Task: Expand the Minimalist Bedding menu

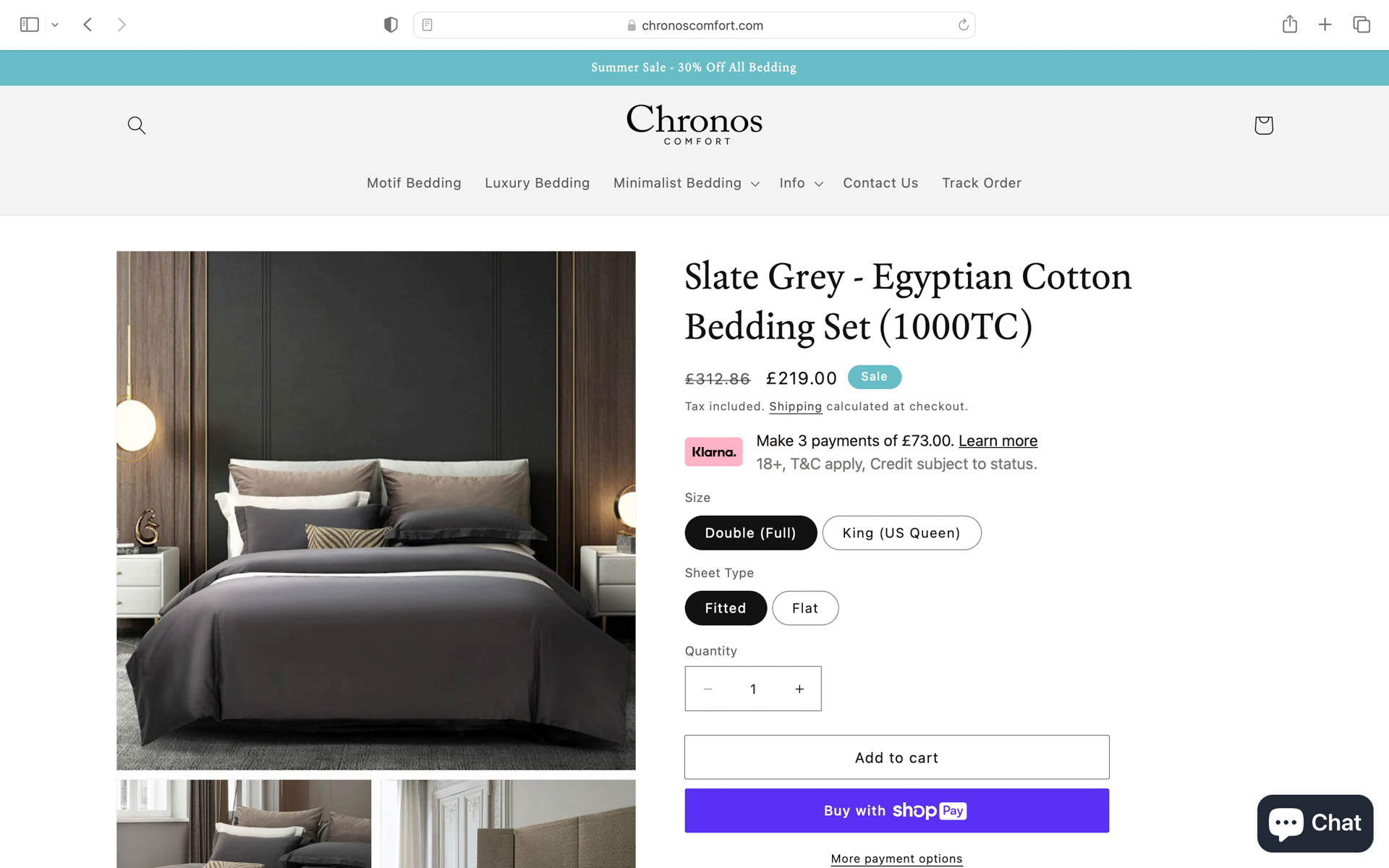Action: click(686, 183)
